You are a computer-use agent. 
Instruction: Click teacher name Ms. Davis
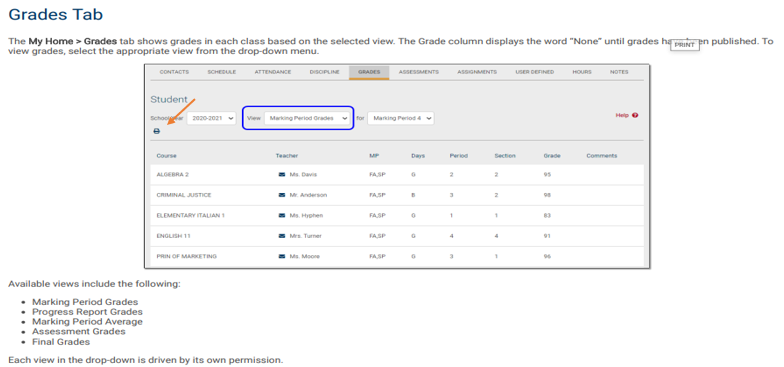[x=304, y=174]
